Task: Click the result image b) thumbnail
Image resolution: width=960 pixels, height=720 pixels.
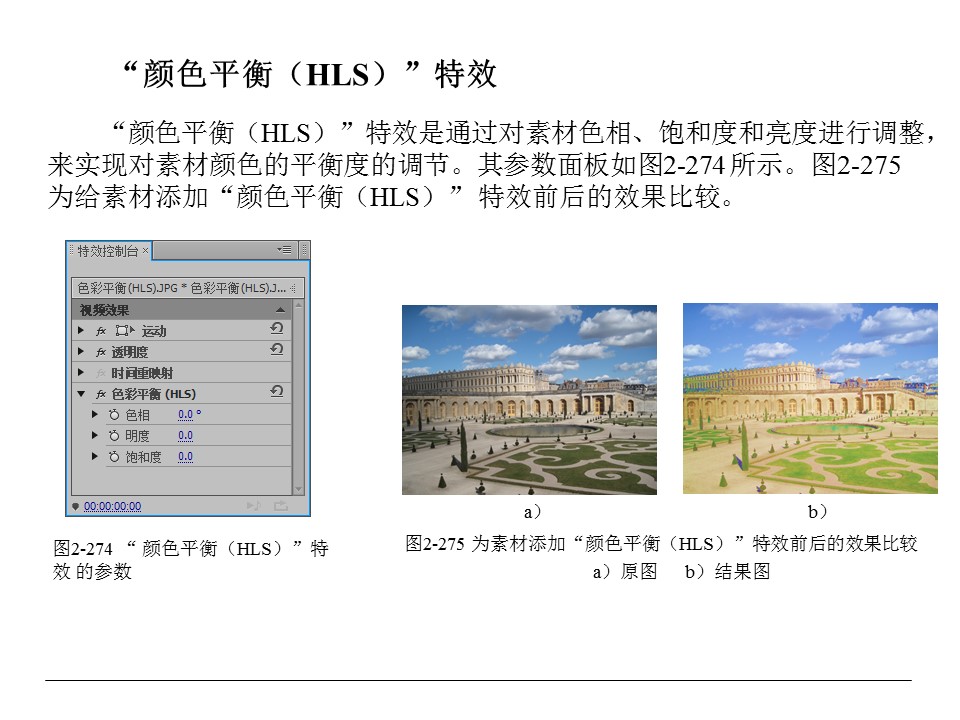Action: pos(811,399)
